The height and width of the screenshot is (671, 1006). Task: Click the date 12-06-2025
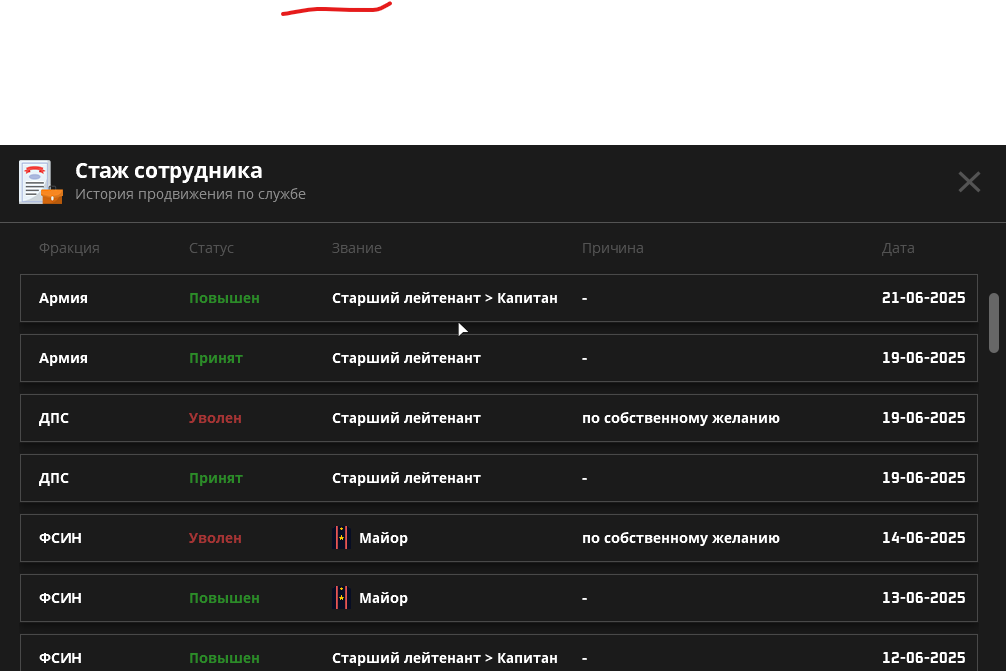(x=923, y=658)
